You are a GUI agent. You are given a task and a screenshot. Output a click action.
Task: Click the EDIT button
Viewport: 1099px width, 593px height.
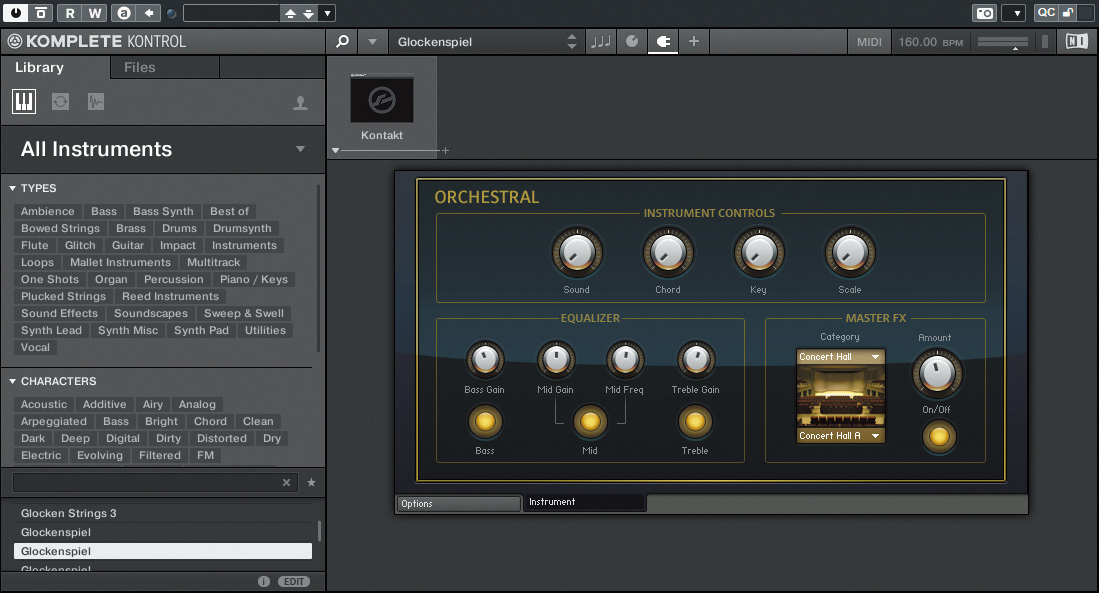[x=294, y=581]
